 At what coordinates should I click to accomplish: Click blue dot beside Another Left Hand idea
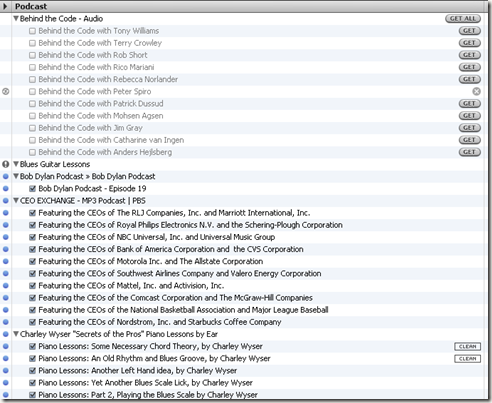pos(6,370)
